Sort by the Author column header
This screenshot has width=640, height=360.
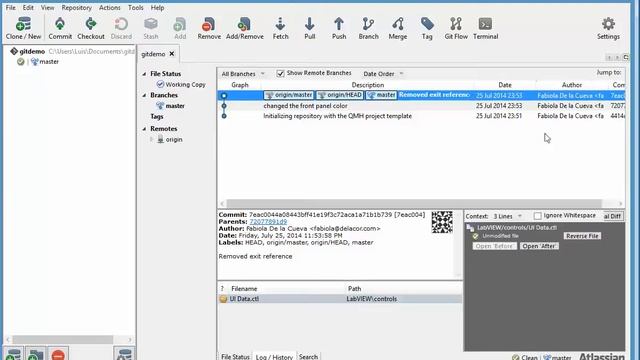571,85
